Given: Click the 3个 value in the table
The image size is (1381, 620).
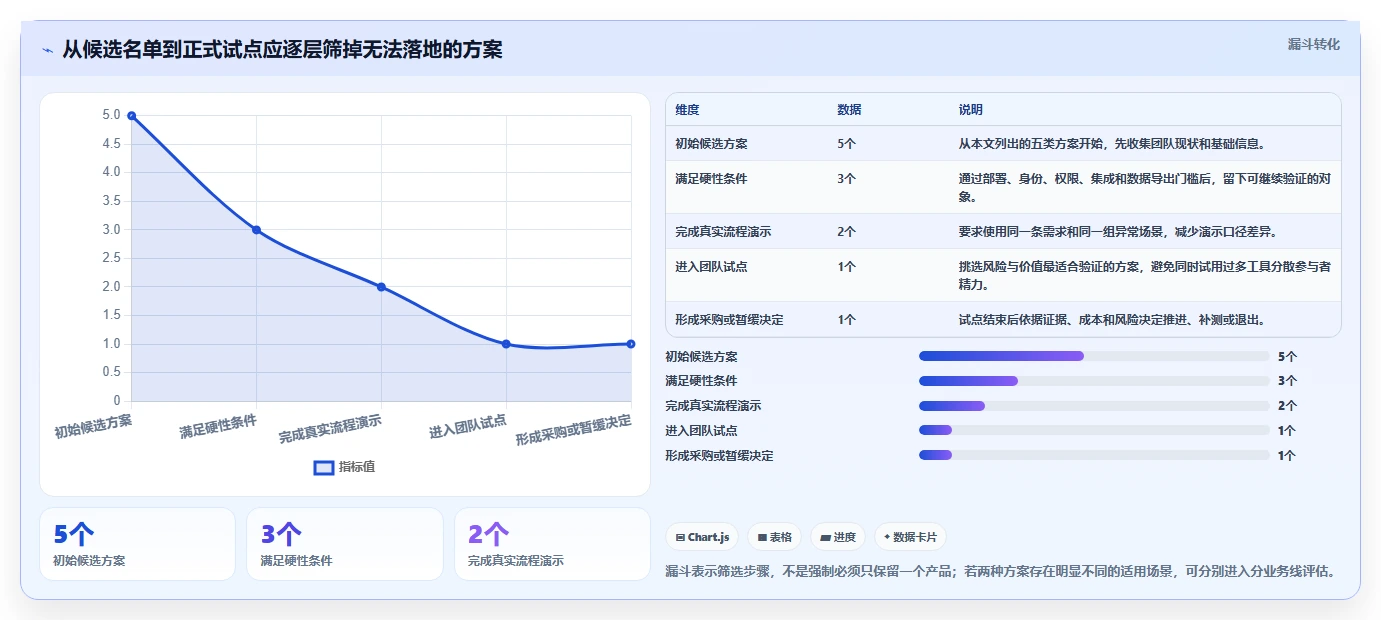Looking at the screenshot, I should point(846,179).
